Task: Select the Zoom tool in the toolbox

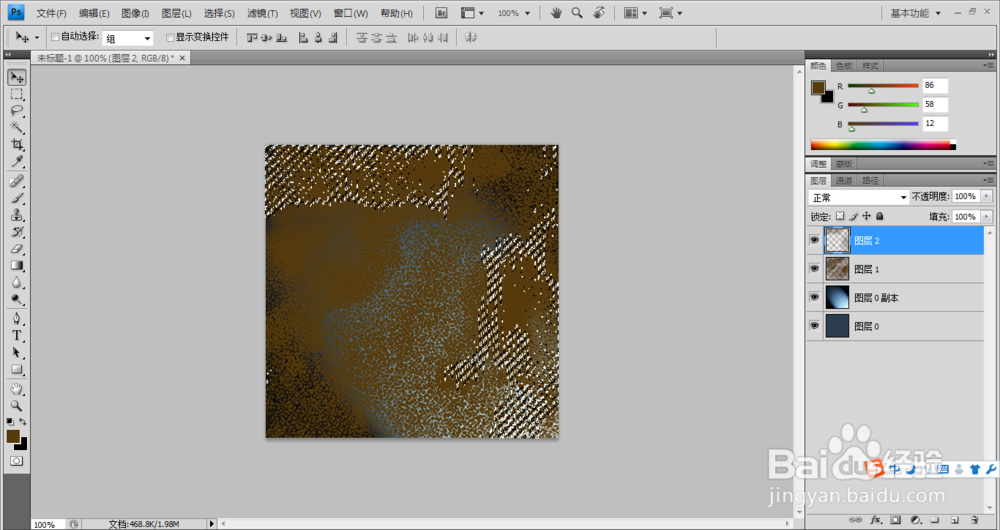Action: pos(17,406)
